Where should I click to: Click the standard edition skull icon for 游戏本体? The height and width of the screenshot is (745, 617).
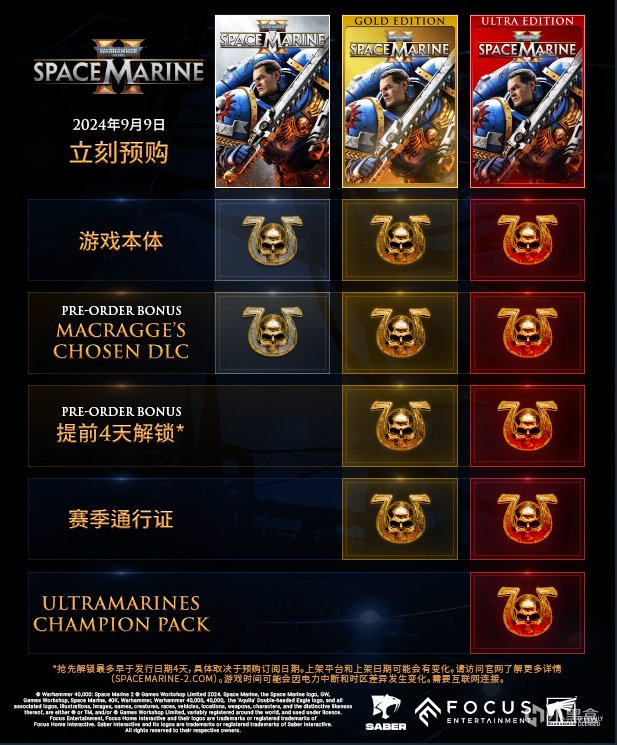(272, 239)
